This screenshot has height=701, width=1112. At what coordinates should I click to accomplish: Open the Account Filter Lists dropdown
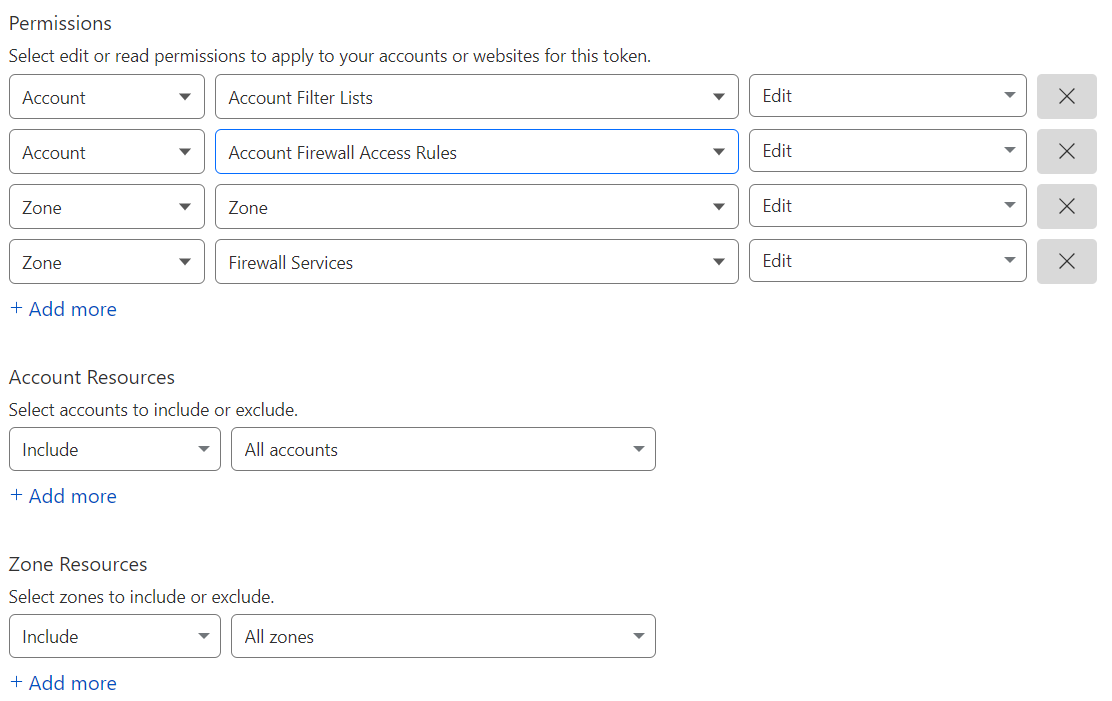(476, 97)
